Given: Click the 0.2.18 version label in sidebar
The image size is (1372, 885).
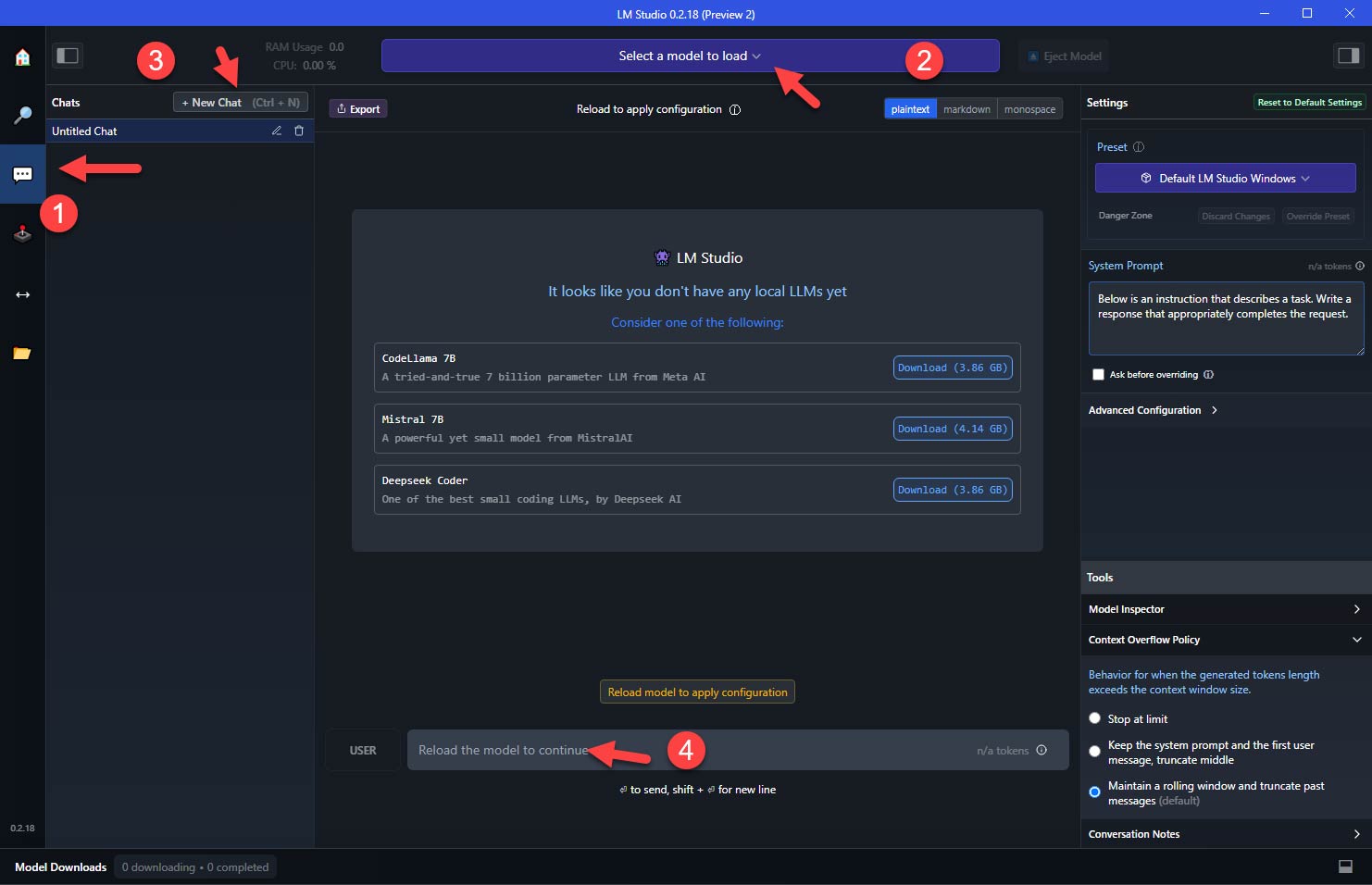Looking at the screenshot, I should coord(22,828).
